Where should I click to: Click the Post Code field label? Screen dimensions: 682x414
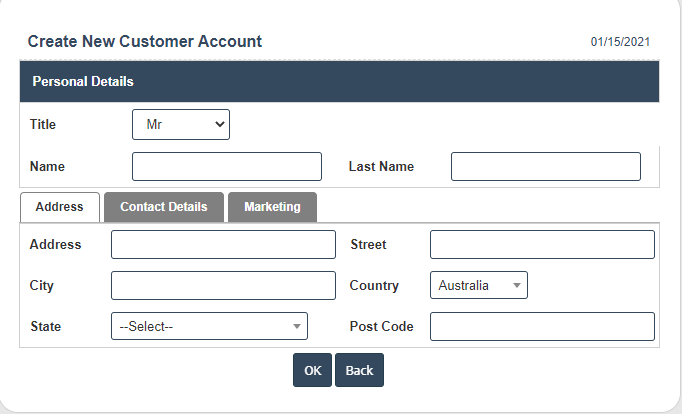coord(381,327)
